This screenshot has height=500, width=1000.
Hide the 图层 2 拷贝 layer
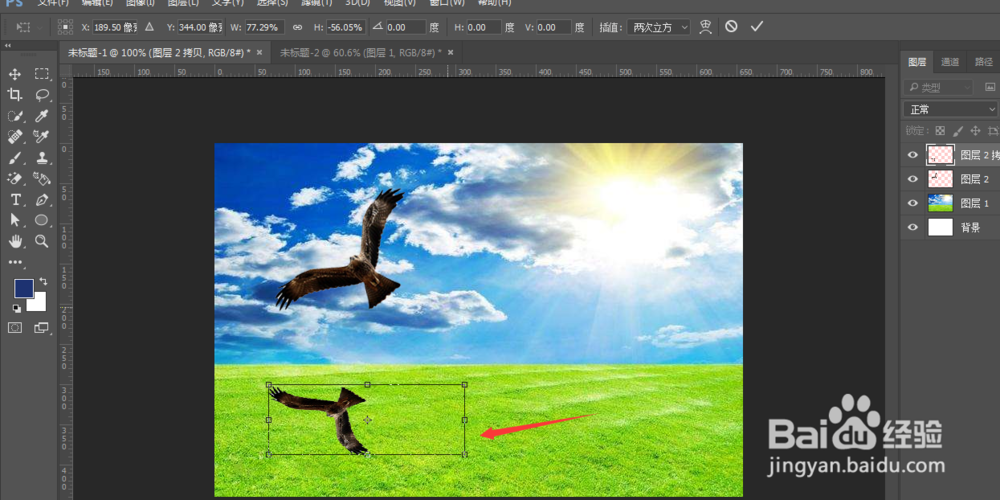coord(913,155)
